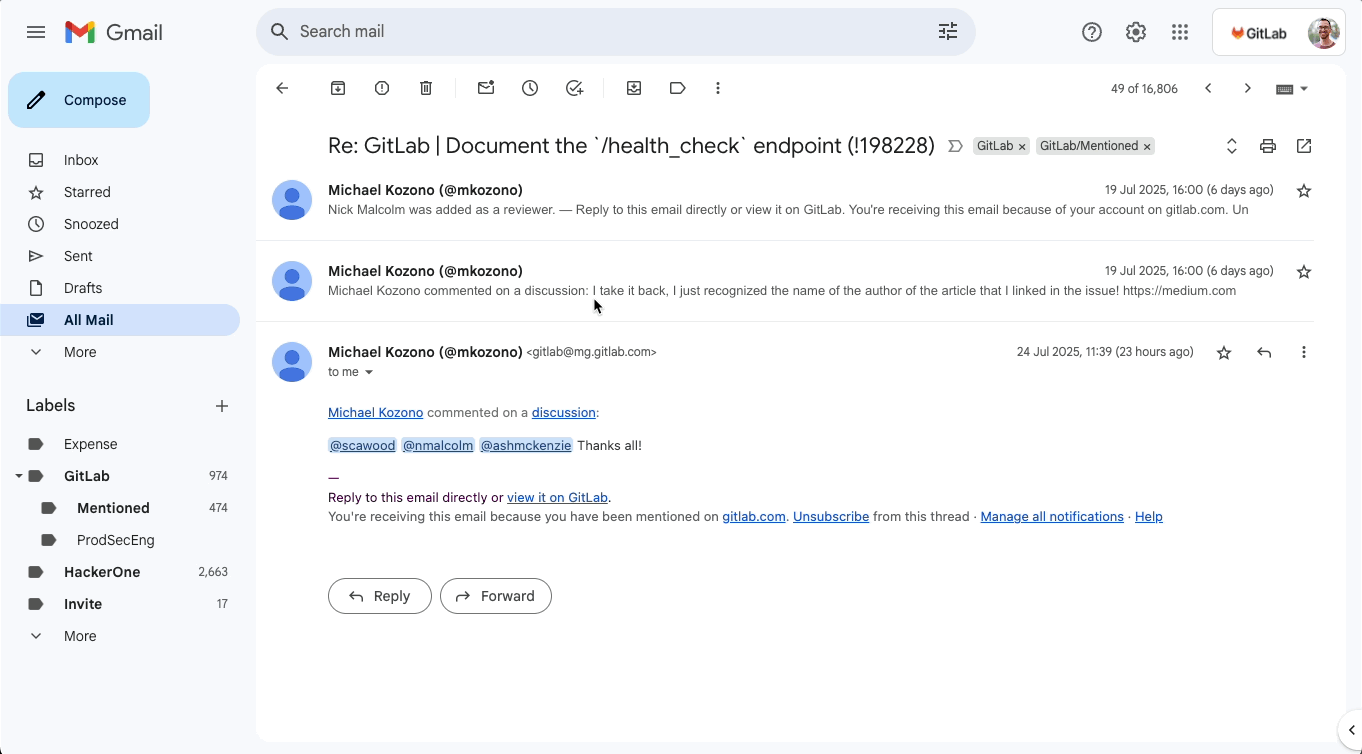Open the main menu hamburger icon
Viewport: 1362px width, 754px height.
coord(36,32)
